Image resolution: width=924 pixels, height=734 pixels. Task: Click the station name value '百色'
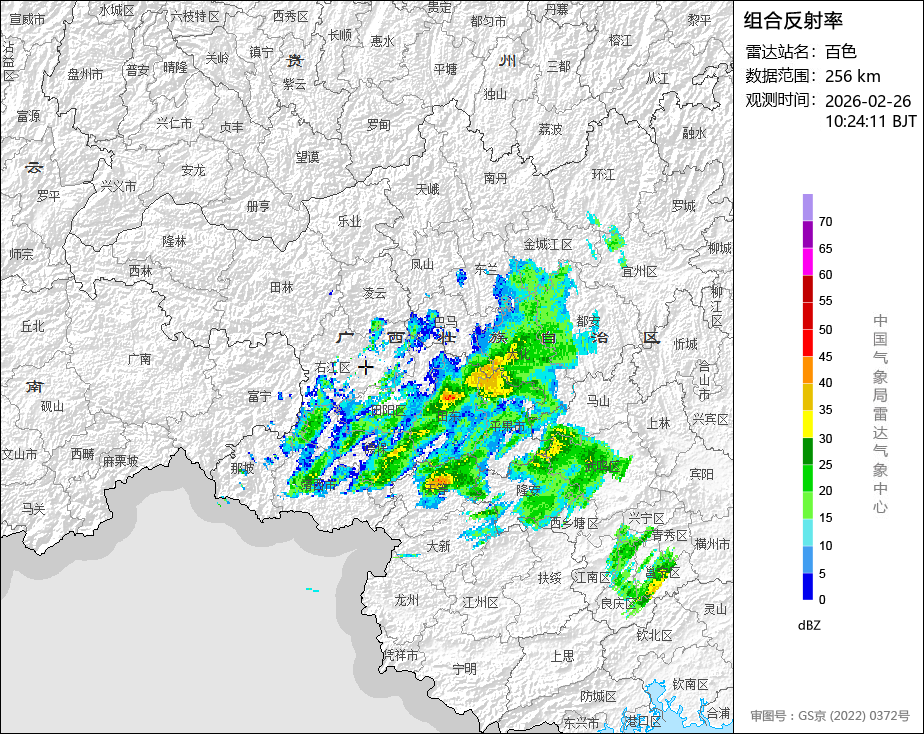pos(840,52)
